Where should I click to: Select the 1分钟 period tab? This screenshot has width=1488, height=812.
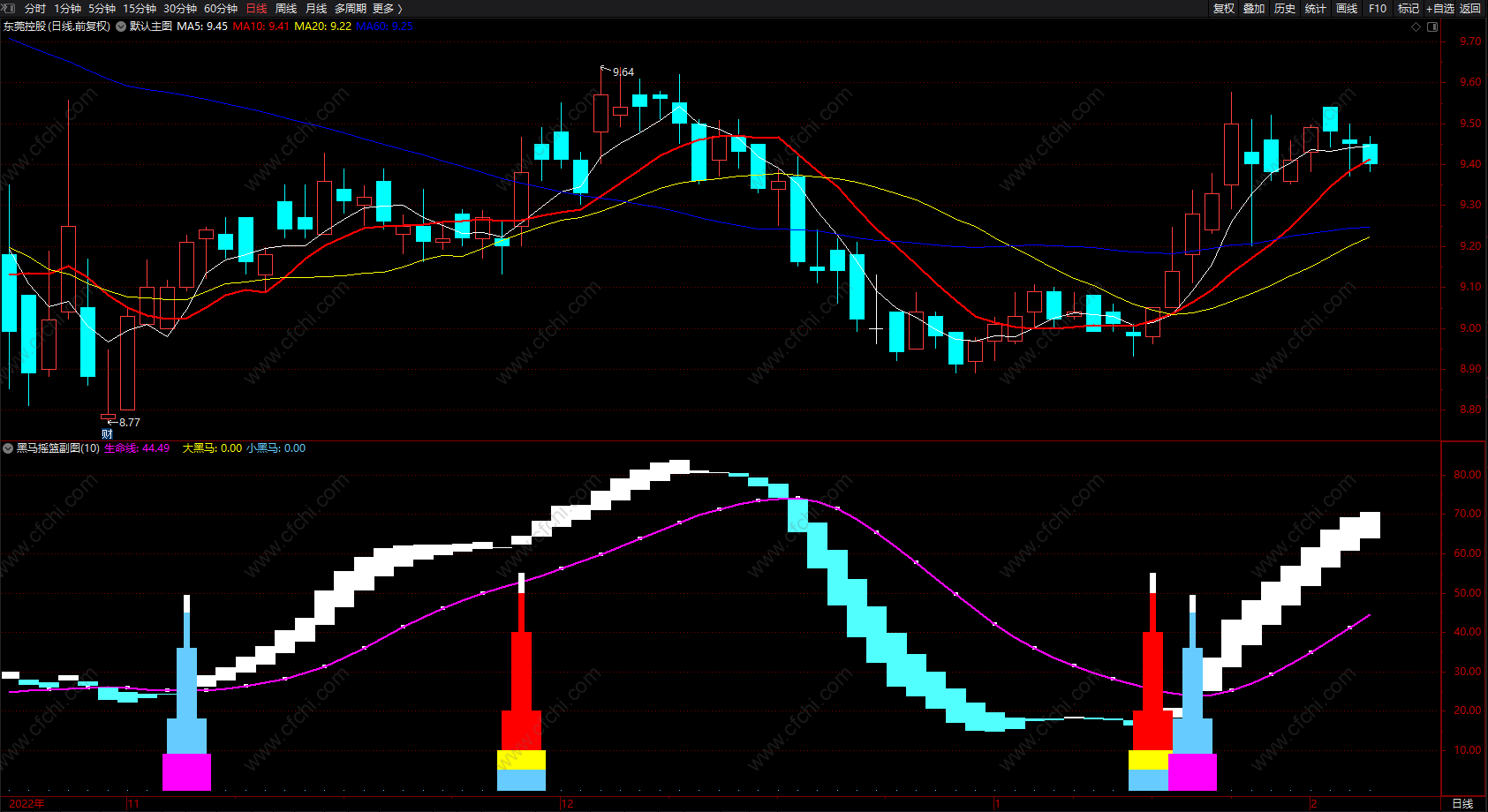click(x=68, y=8)
